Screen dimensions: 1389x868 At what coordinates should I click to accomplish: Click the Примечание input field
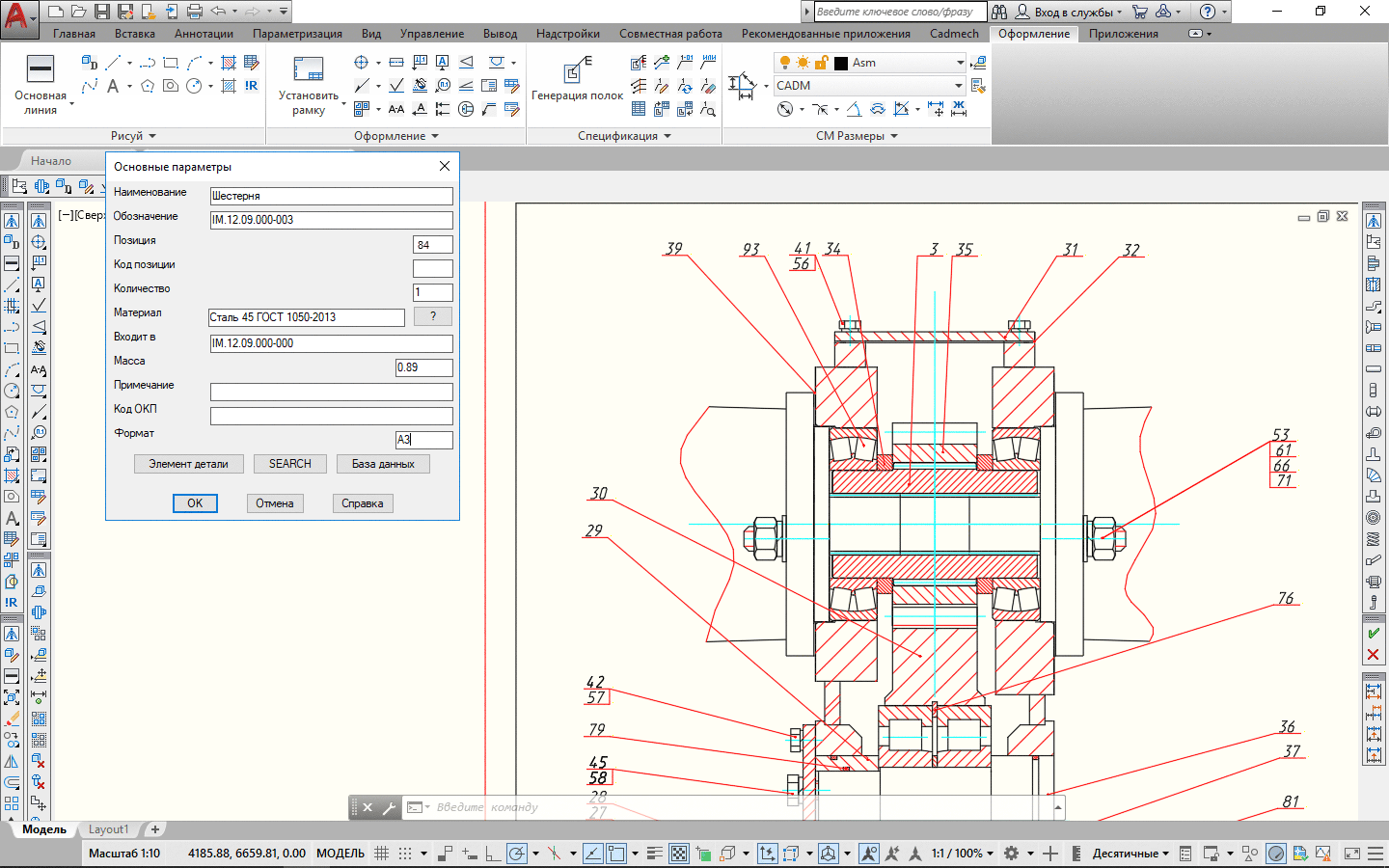click(331, 392)
